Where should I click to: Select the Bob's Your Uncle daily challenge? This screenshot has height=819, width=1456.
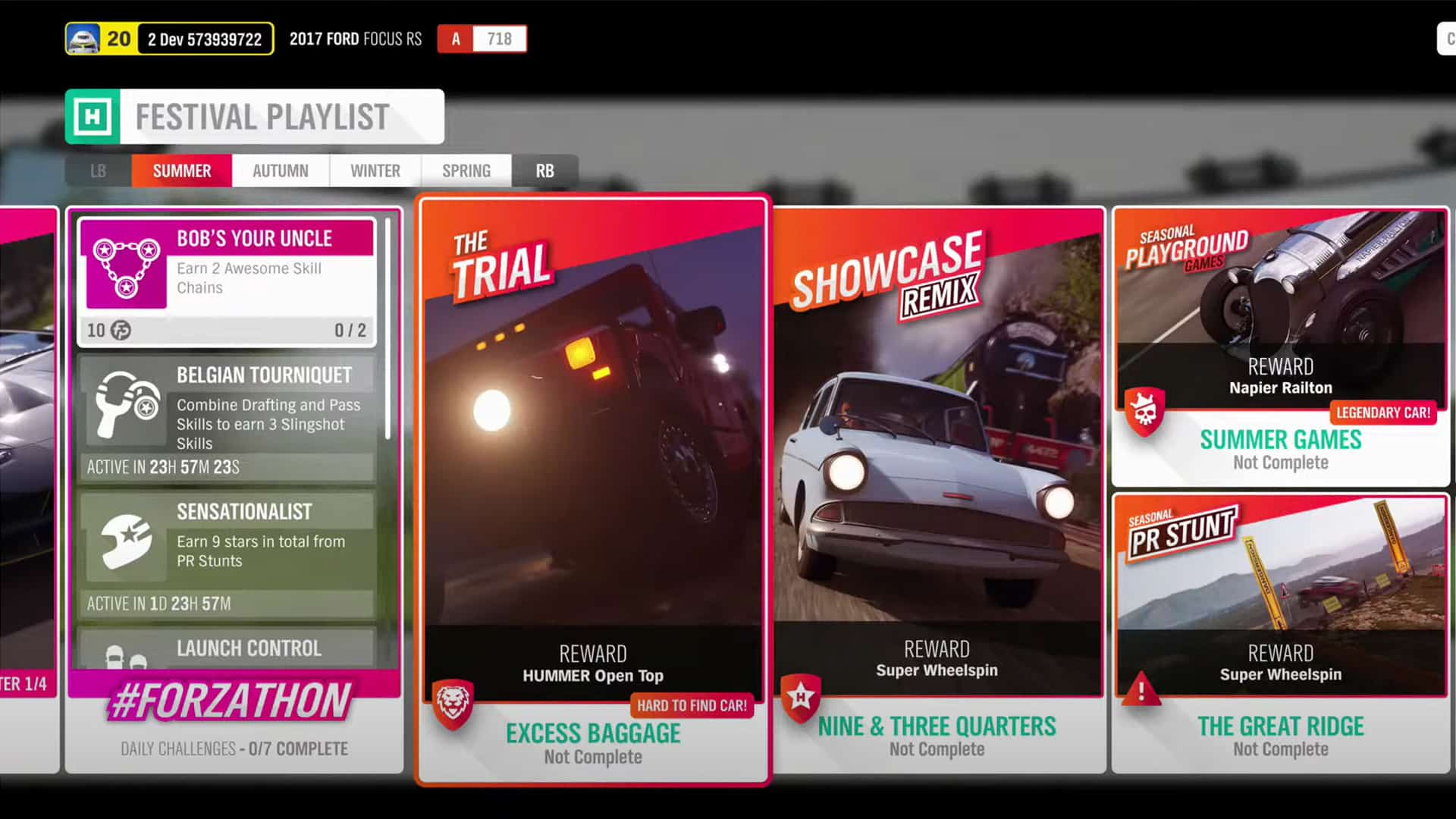[x=227, y=283]
